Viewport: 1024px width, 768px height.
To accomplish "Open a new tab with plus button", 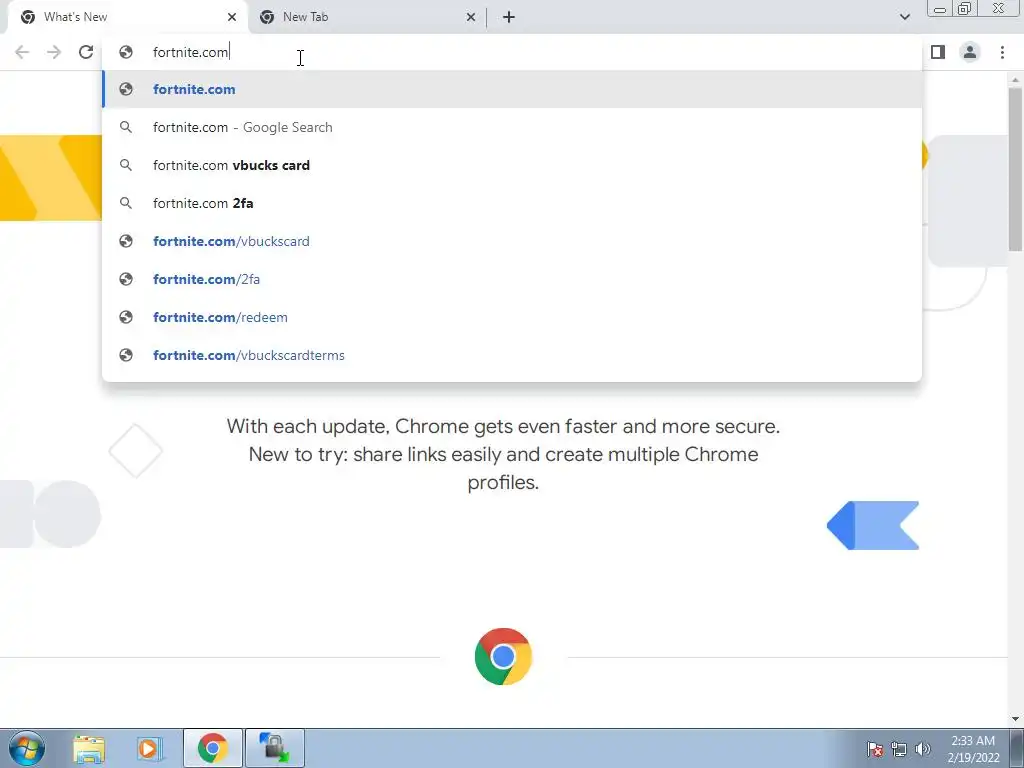I will coord(509,17).
